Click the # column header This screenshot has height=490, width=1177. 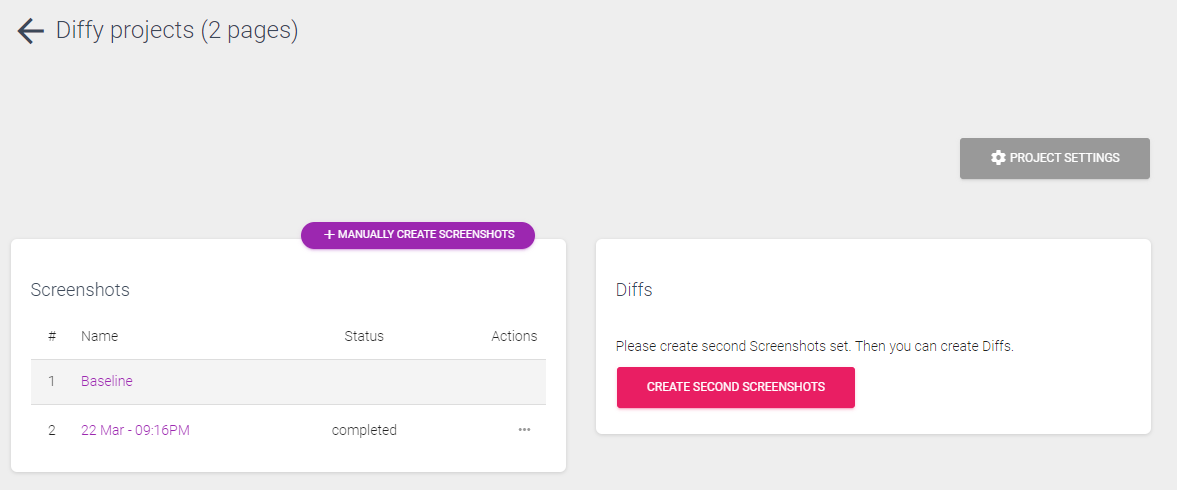tap(52, 336)
